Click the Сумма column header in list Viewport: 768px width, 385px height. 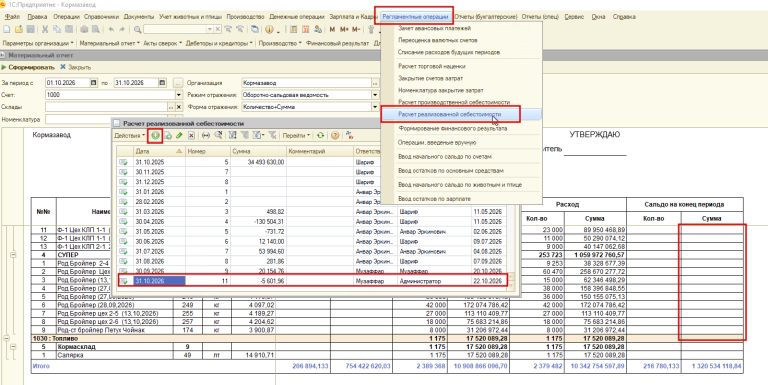[258, 151]
